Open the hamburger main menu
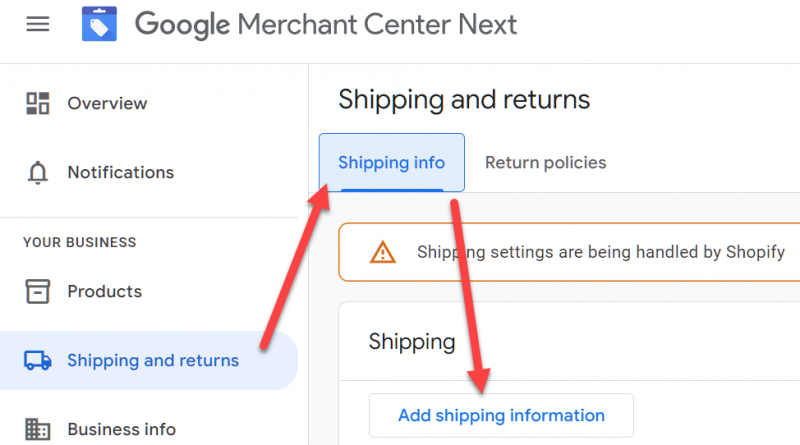This screenshot has height=445, width=800. (x=37, y=24)
